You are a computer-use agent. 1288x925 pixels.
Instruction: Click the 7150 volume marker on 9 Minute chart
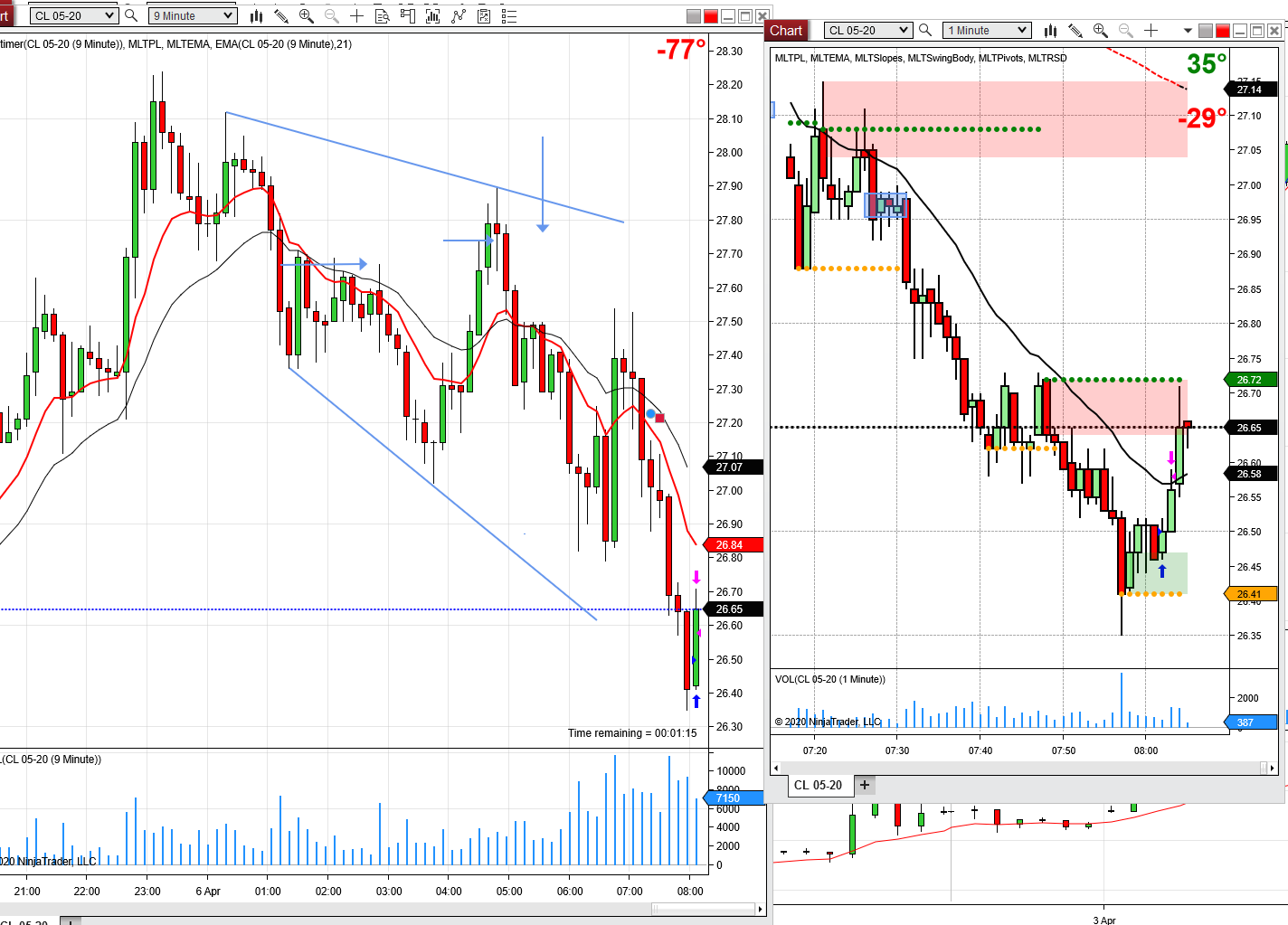point(734,798)
